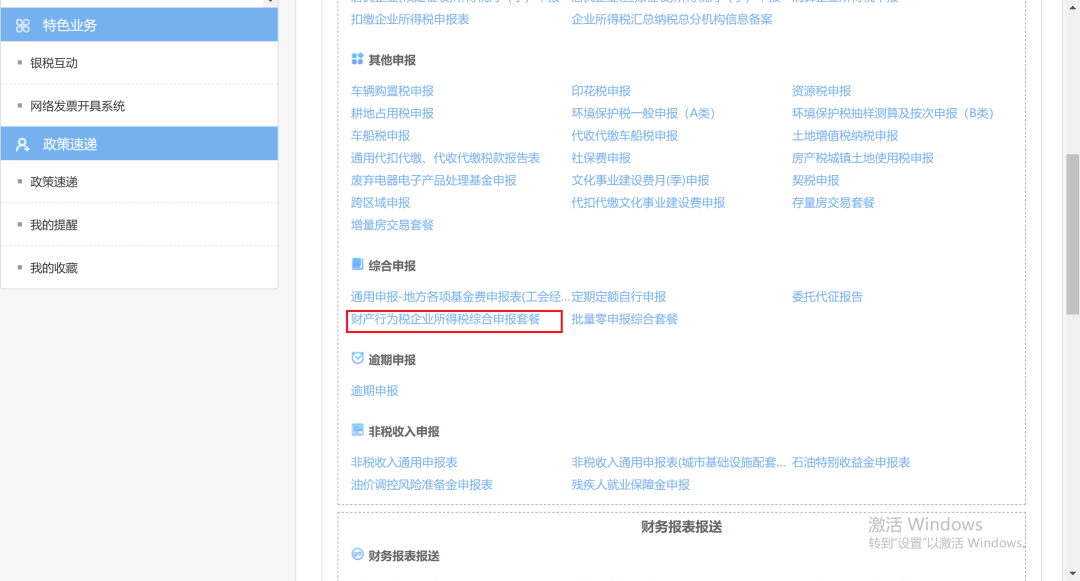Select 耕地占用税申报
Viewport: 1080px width, 581px height.
pyautogui.click(x=392, y=113)
